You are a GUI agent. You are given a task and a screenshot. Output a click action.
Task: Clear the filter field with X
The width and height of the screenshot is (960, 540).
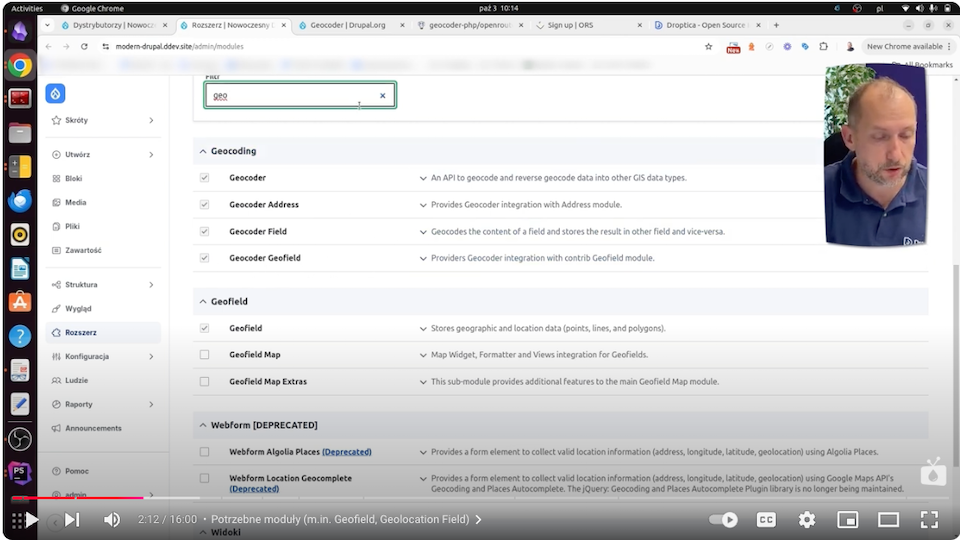click(x=383, y=96)
